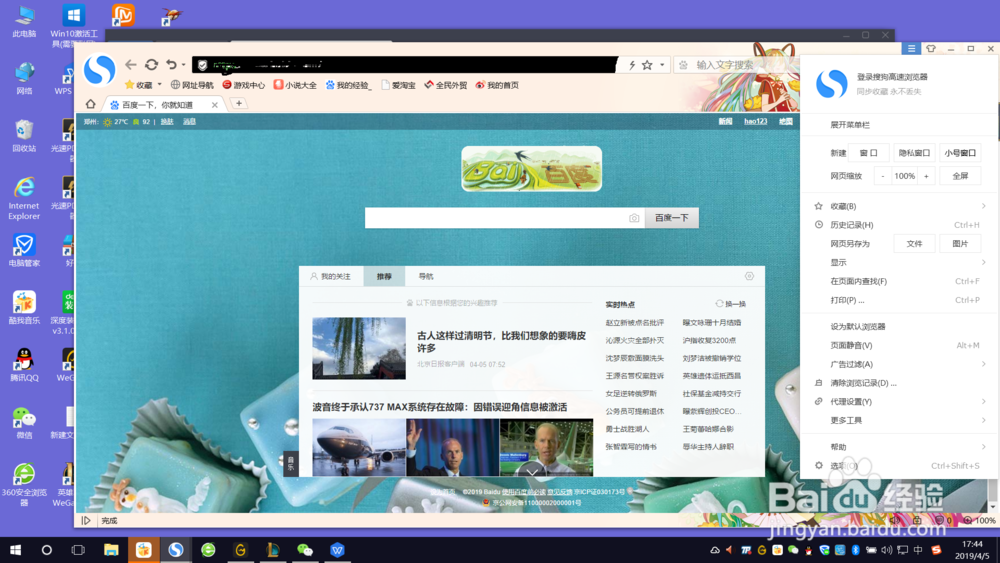Open Windows Start menu
Image resolution: width=1000 pixels, height=563 pixels.
(x=15, y=550)
